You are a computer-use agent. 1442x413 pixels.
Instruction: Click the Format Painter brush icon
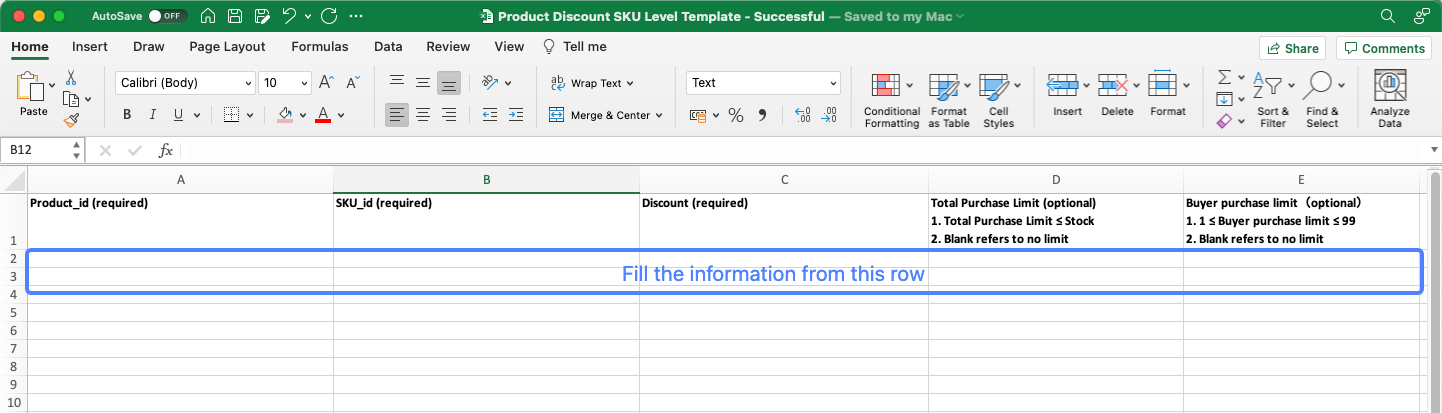(71, 120)
